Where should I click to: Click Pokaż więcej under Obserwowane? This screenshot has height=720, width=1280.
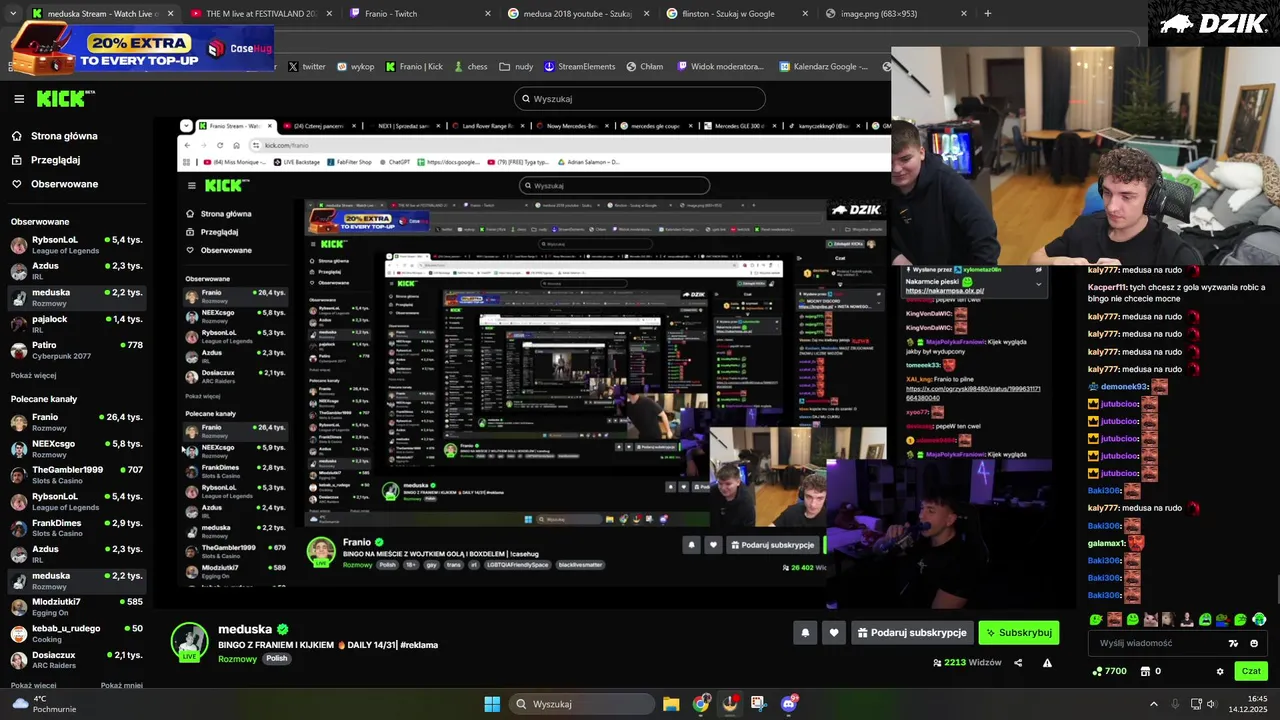[x=33, y=375]
